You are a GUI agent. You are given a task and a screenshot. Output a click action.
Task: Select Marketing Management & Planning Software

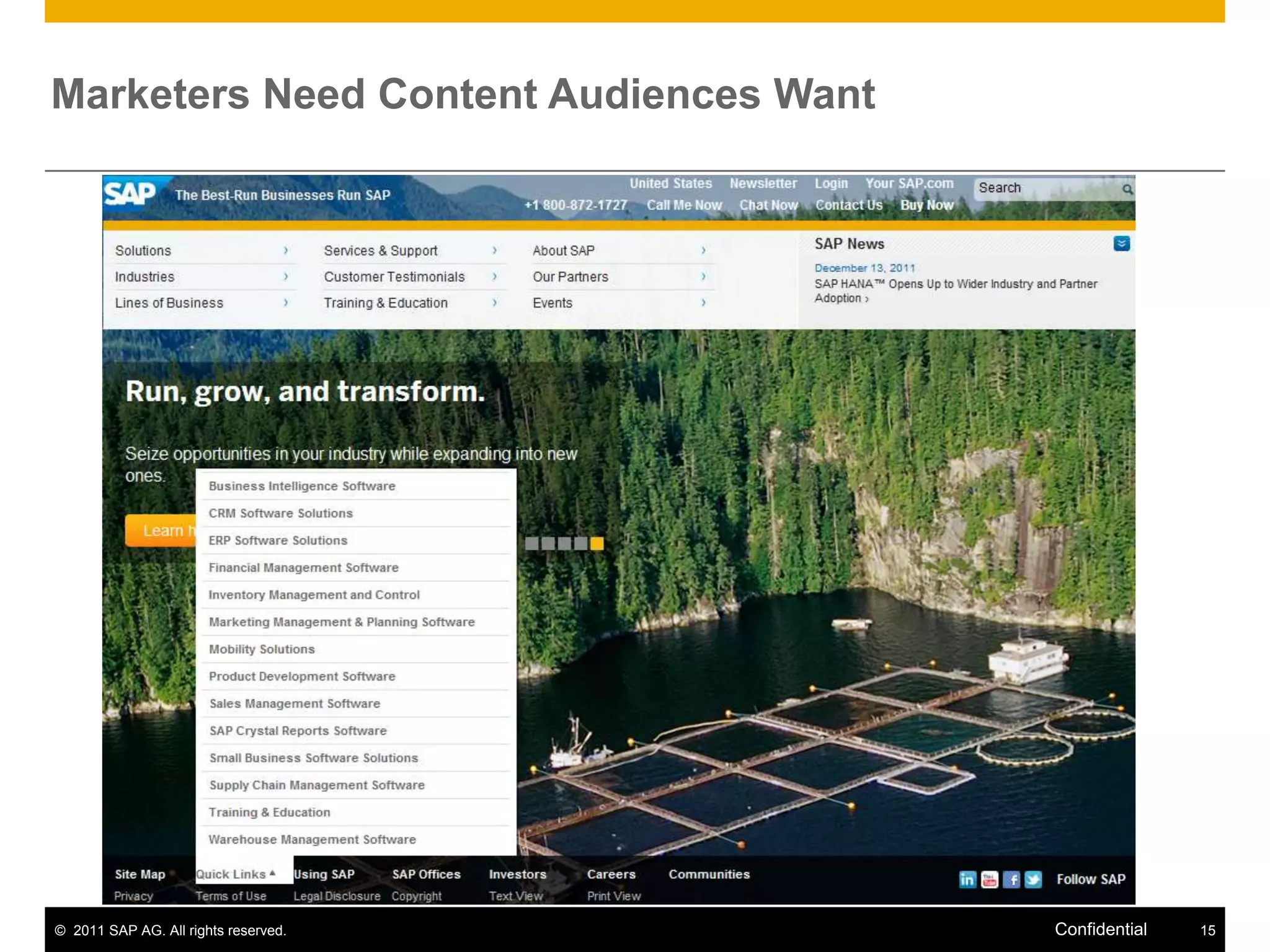357,623
